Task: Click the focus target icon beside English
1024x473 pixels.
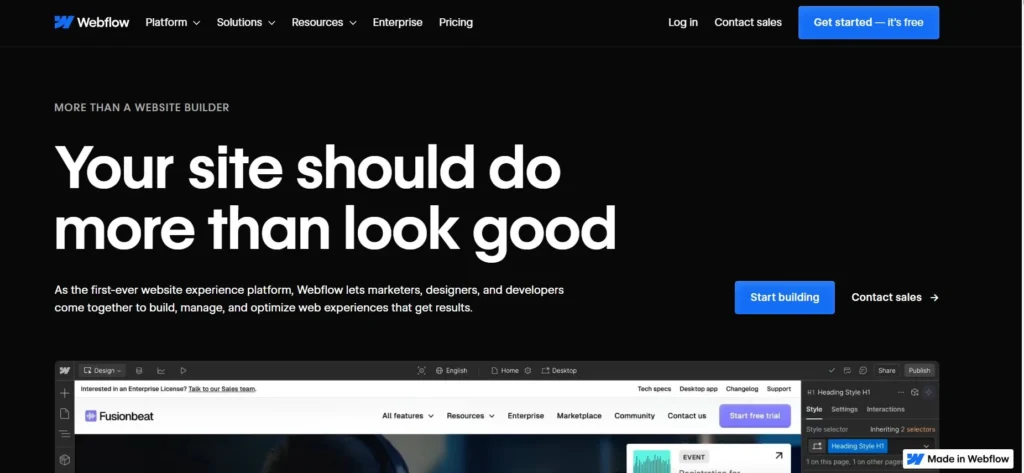Action: coord(422,370)
